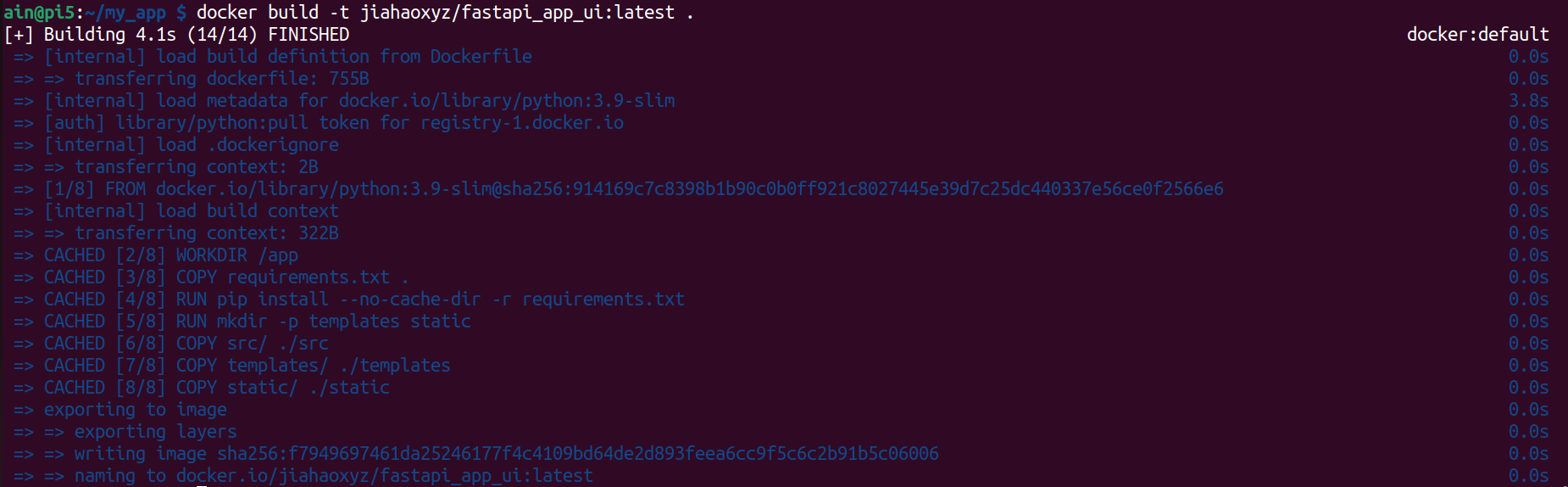Viewport: 1568px width, 487px height.
Task: Click the python:3.9-slim metadata line
Action: click(359, 101)
